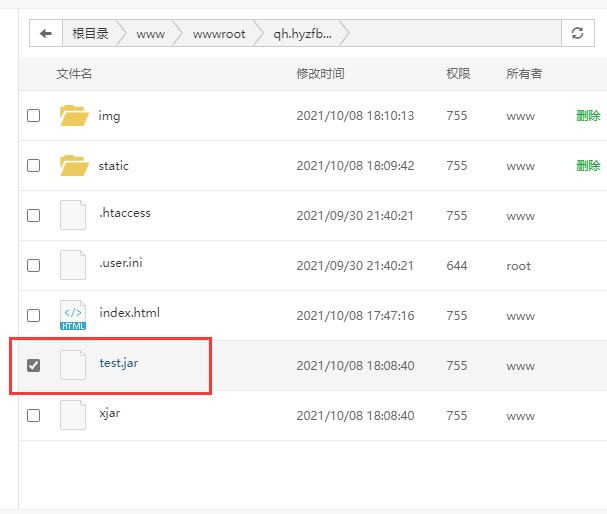Click the 权限 column header
Screen dimensions: 607x514
click(458, 74)
